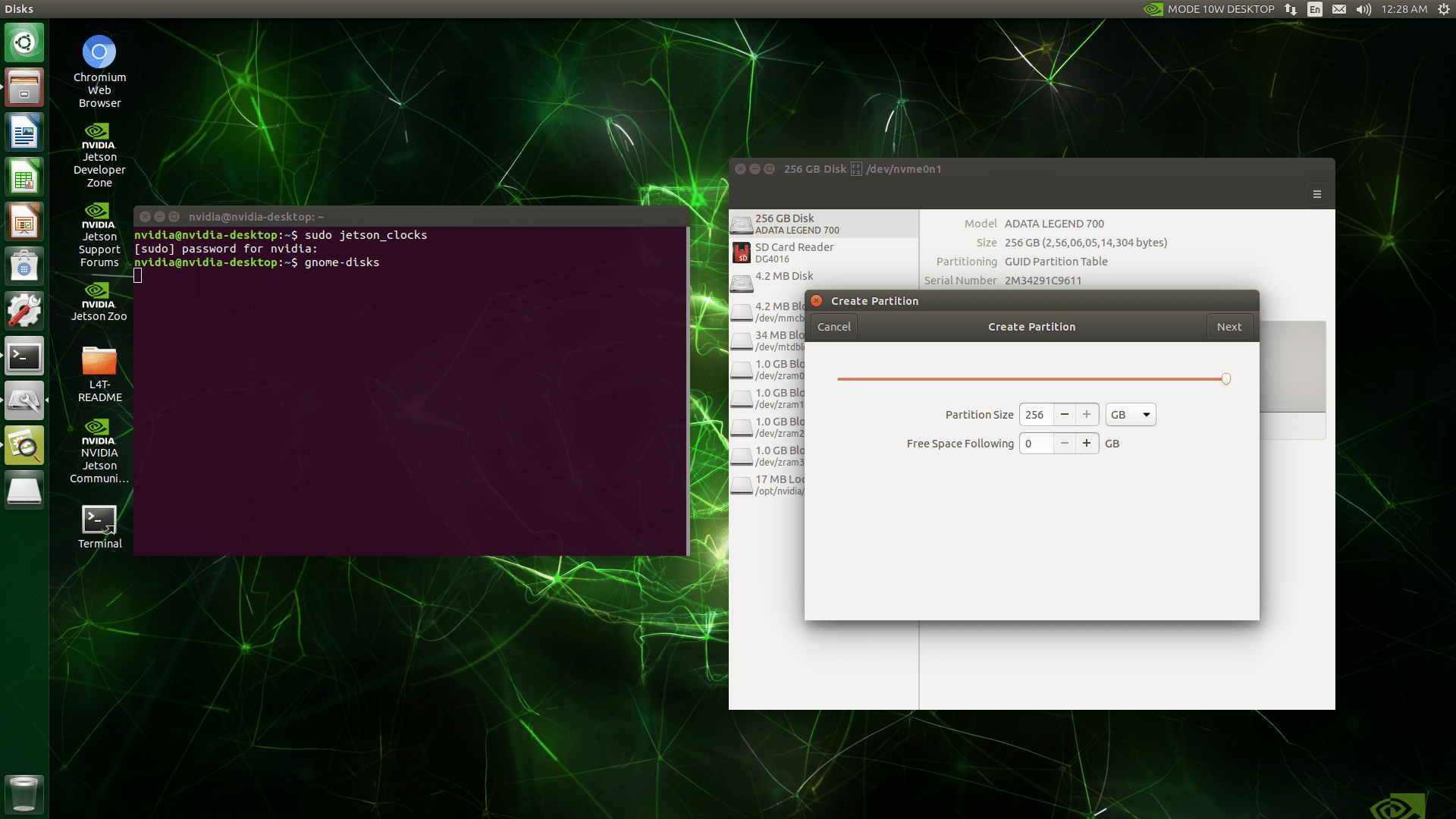Open the Trash in the launcher
This screenshot has height=819, width=1456.
pos(24,793)
